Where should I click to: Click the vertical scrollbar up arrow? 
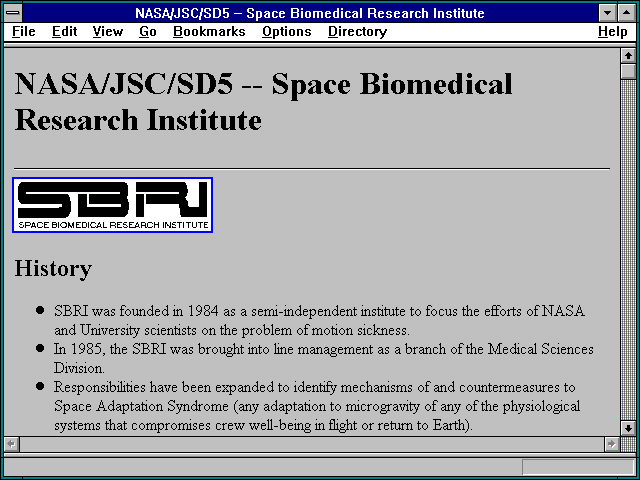[x=628, y=56]
